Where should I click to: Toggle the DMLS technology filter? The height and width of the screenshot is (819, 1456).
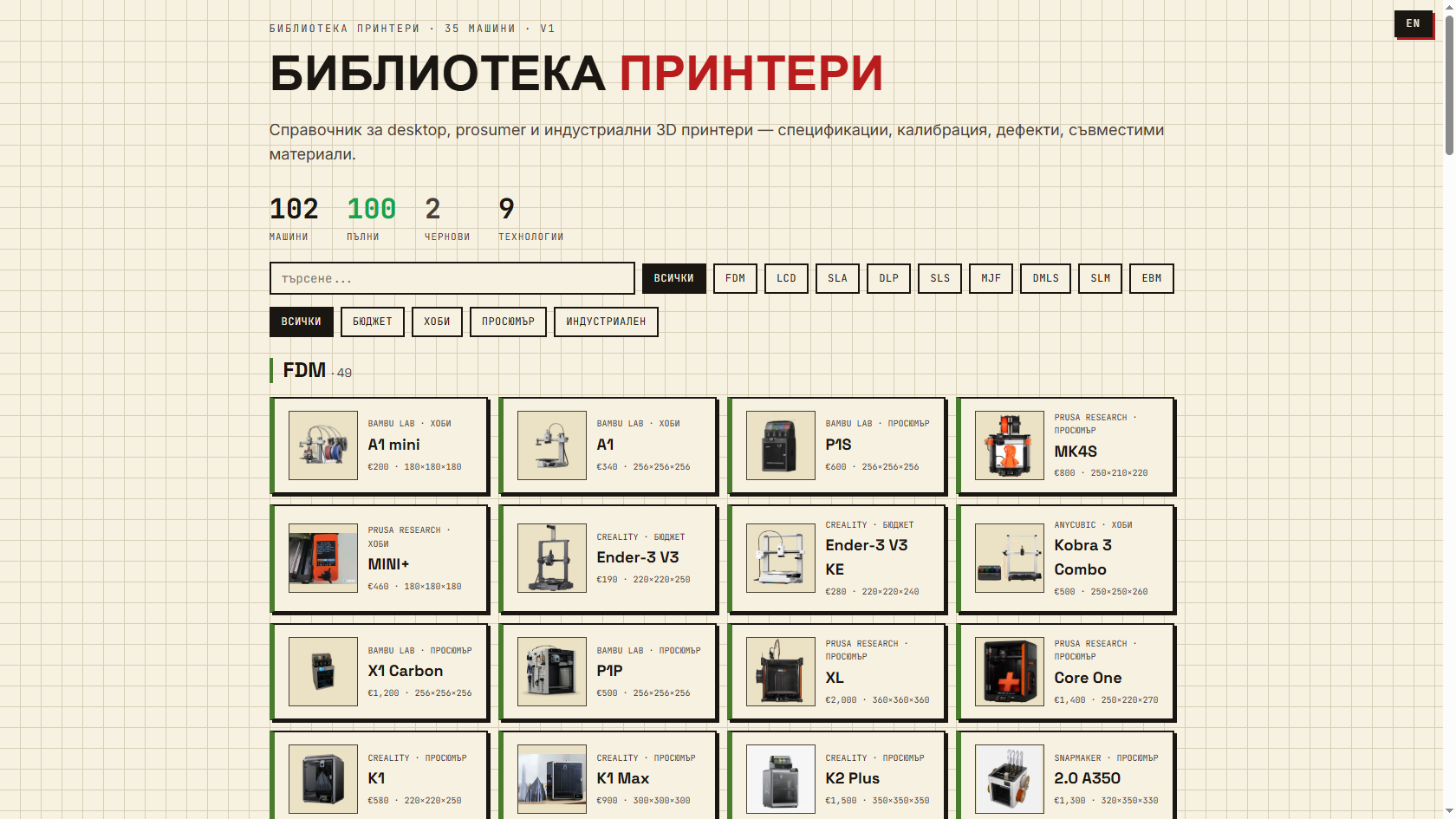tap(1045, 278)
